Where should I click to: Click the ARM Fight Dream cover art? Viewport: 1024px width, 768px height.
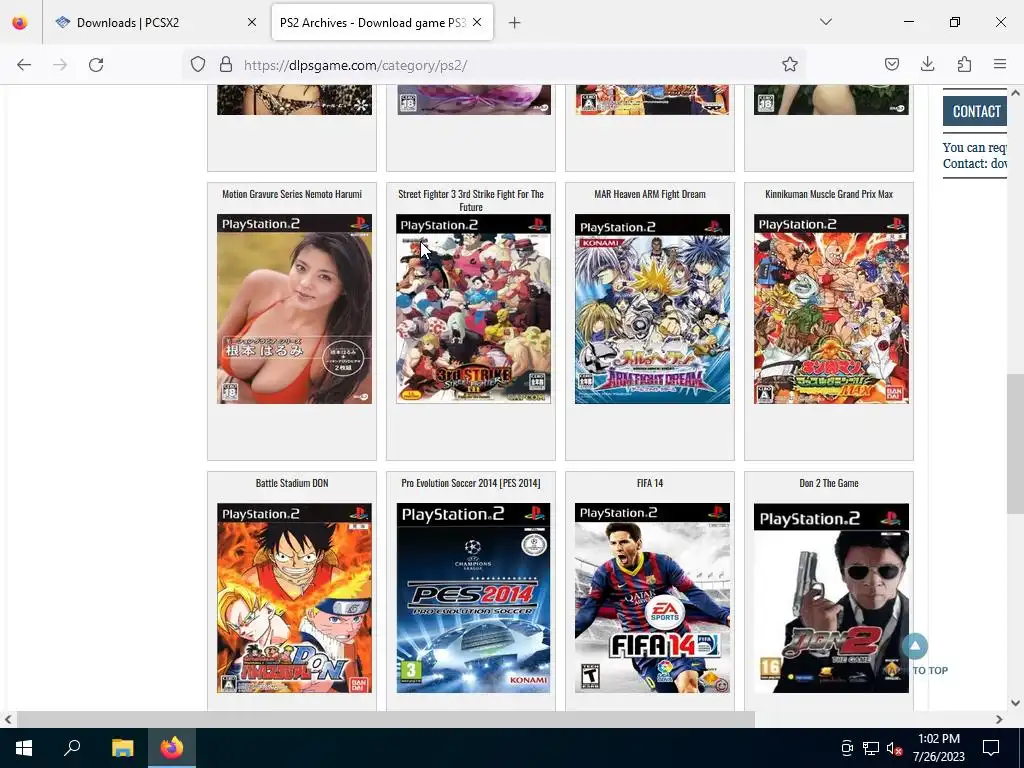[652, 309]
